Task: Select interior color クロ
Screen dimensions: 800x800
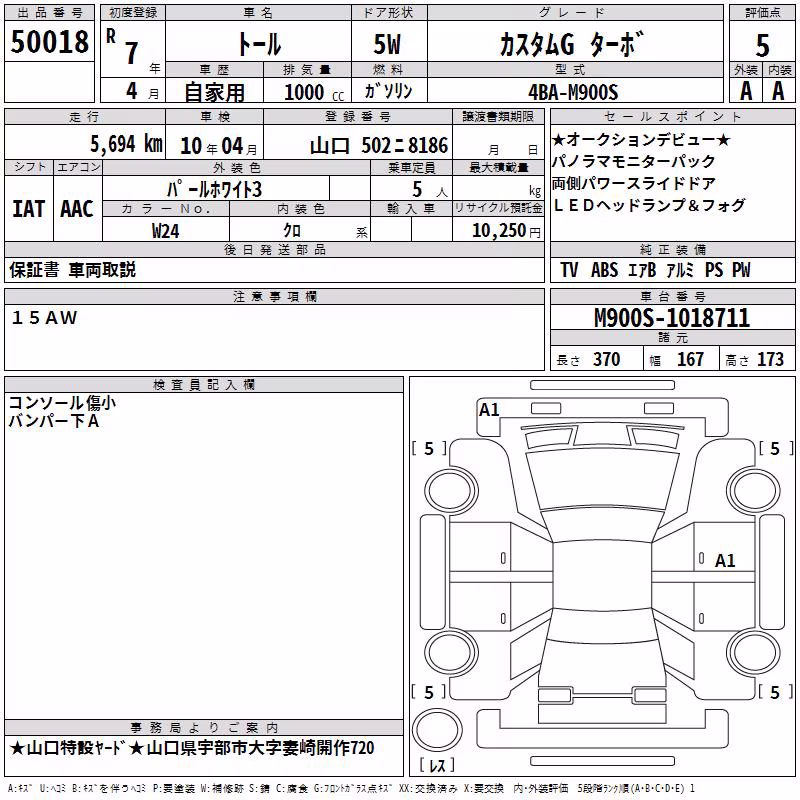Action: [292, 231]
